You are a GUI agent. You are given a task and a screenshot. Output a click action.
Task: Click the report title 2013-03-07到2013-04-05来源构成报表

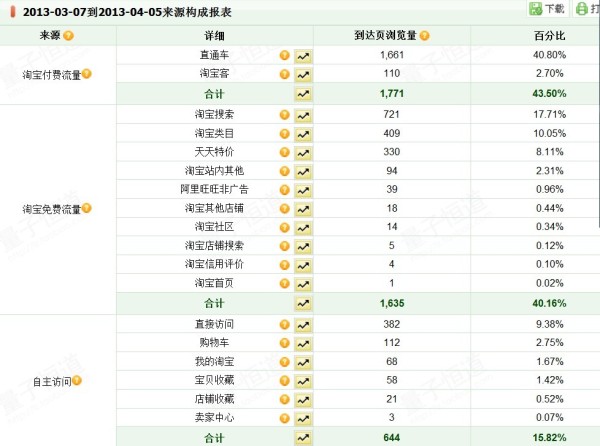click(127, 12)
